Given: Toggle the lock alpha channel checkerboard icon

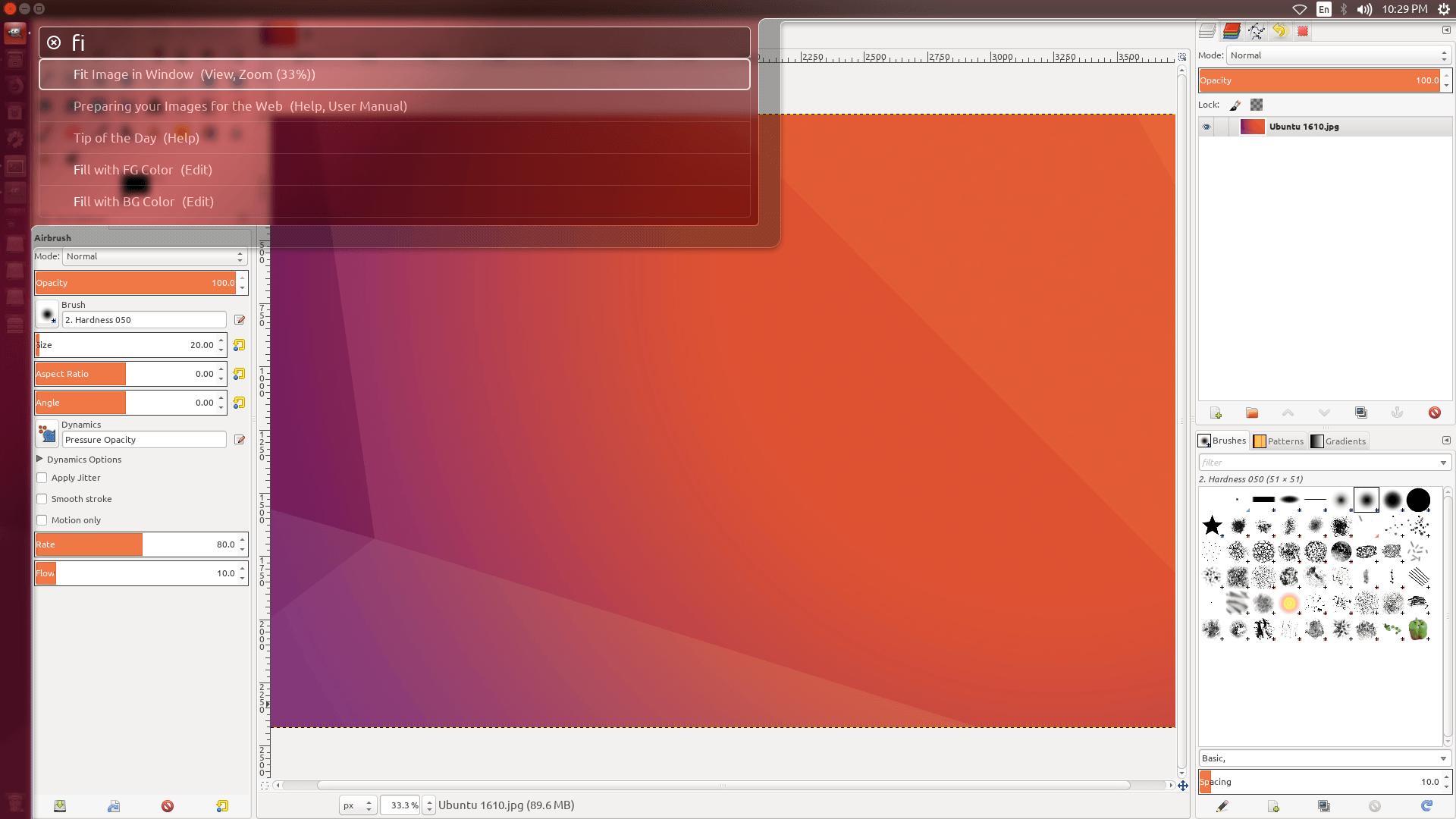Looking at the screenshot, I should pos(1257,105).
